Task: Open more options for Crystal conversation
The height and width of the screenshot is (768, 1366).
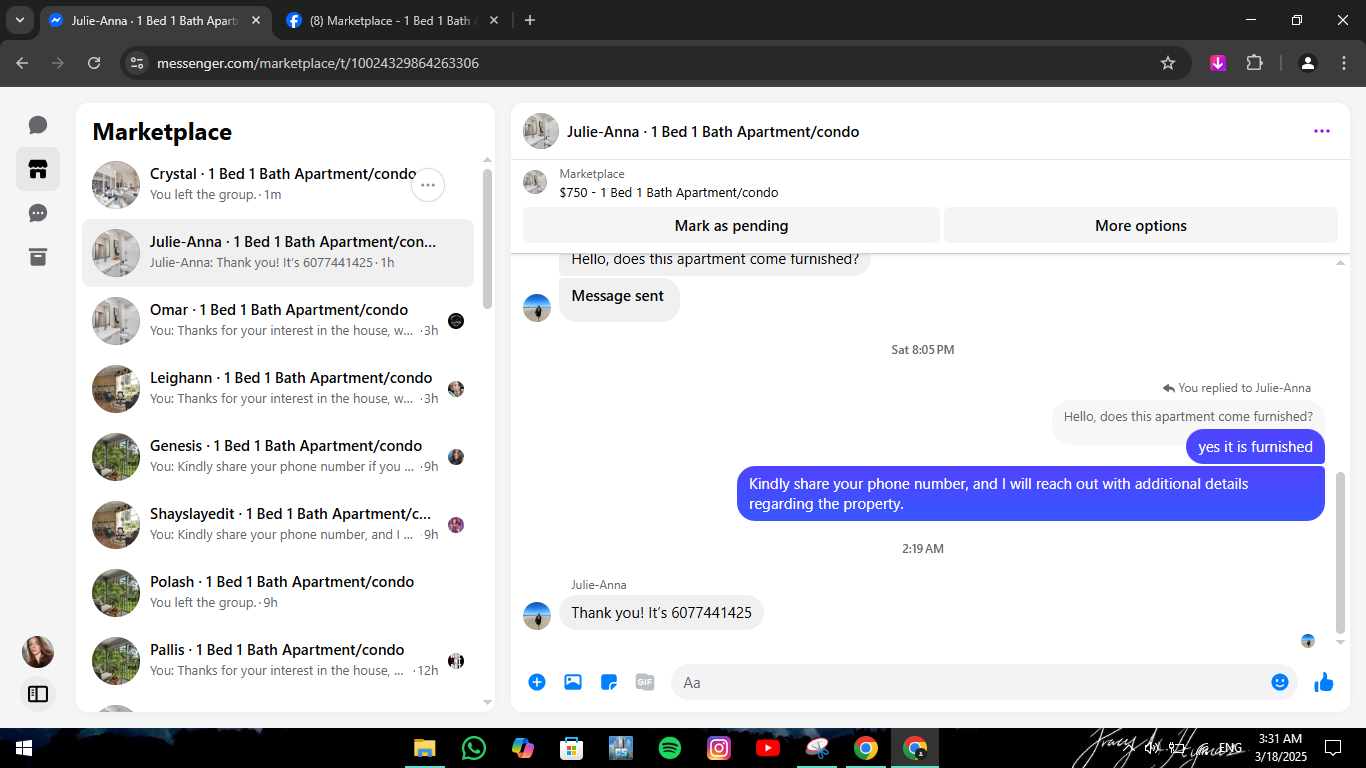Action: tap(428, 185)
